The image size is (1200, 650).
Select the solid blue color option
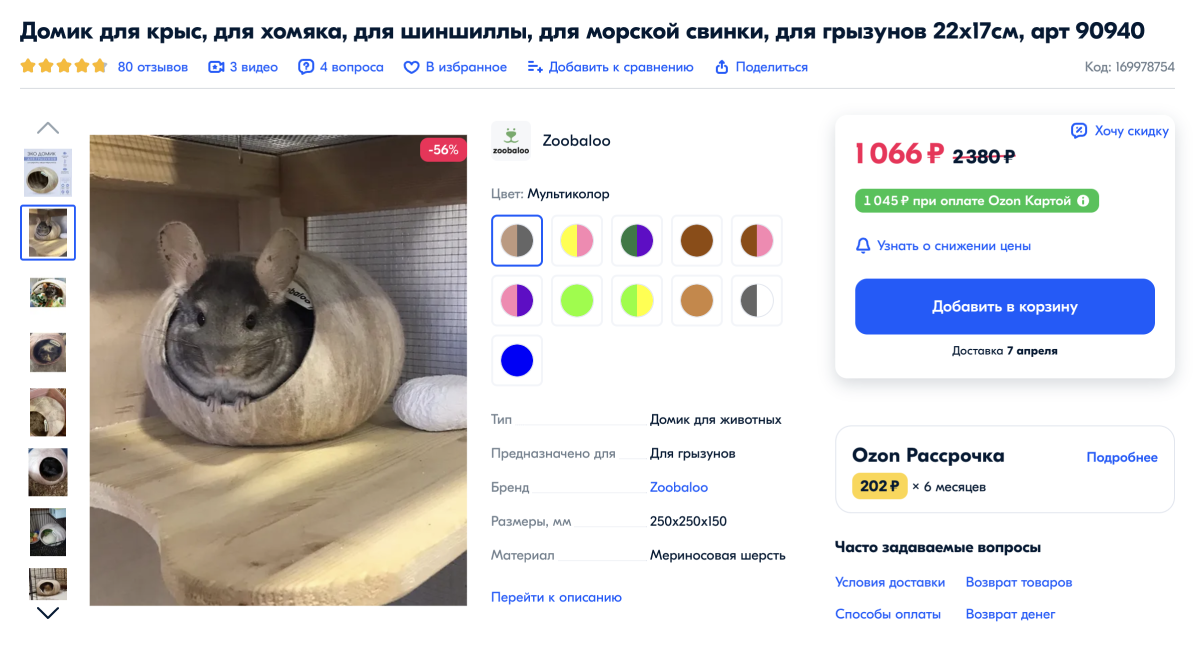point(517,360)
